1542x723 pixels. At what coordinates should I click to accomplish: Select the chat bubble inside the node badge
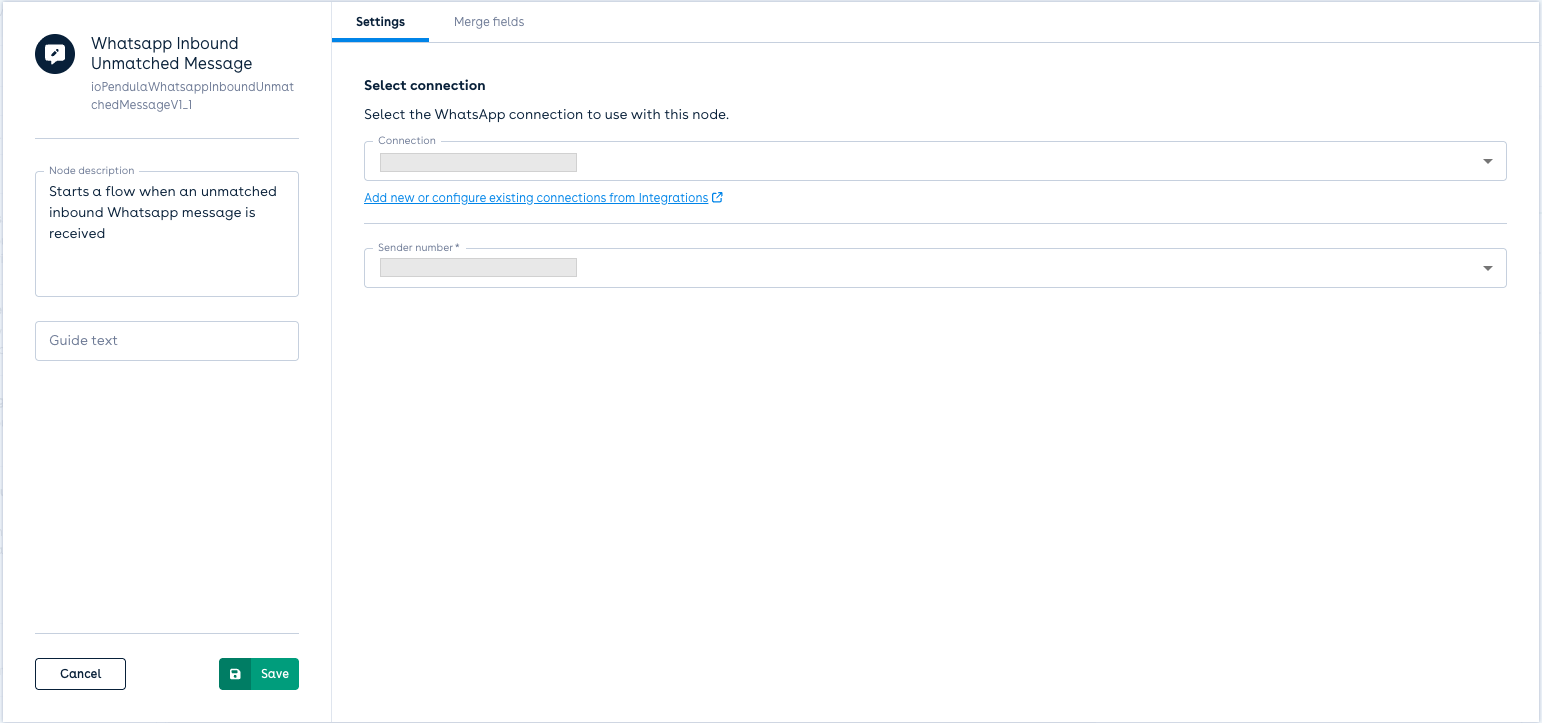tap(54, 53)
